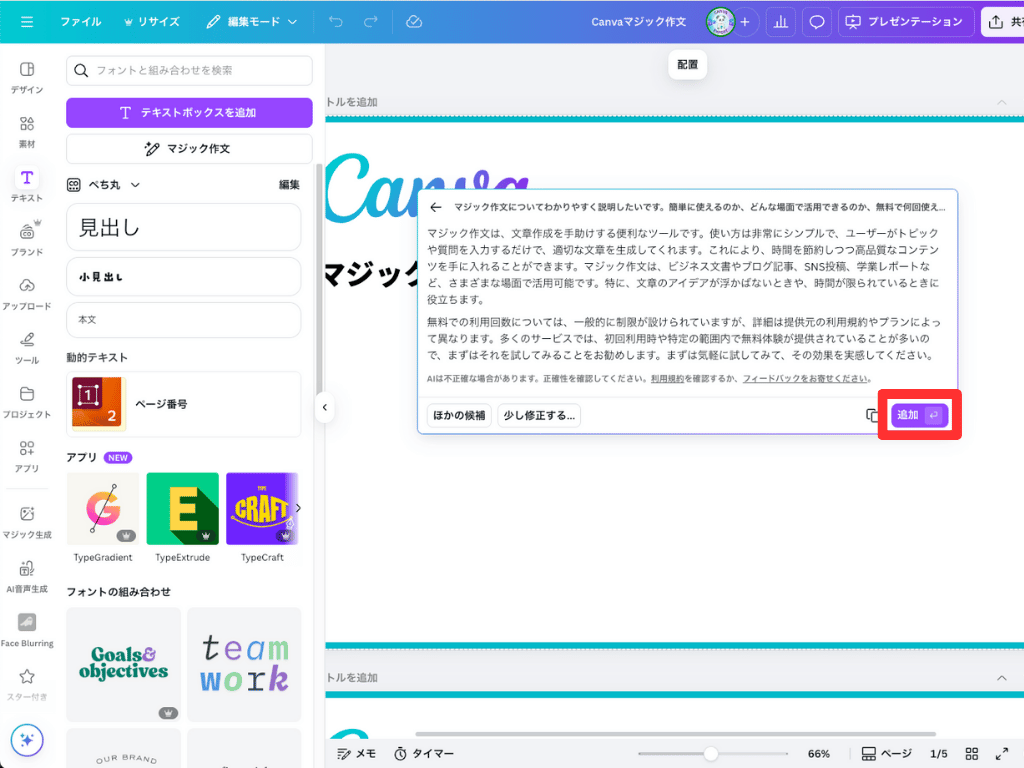Collapse the side panel with the arrow
Image resolution: width=1024 pixels, height=768 pixels.
(325, 408)
